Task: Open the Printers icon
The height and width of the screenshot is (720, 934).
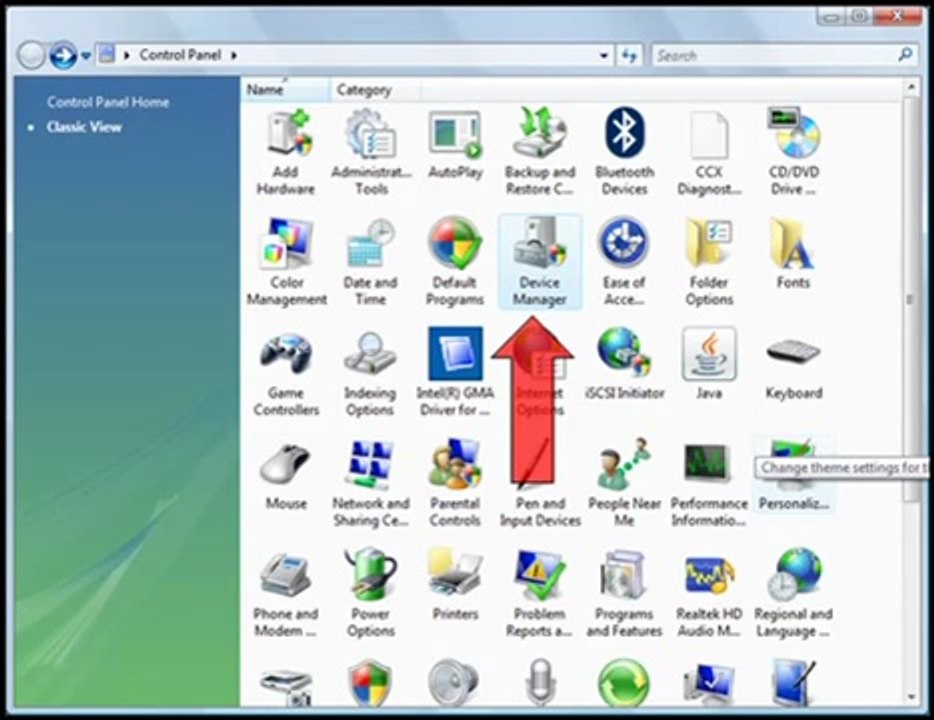Action: pyautogui.click(x=455, y=586)
